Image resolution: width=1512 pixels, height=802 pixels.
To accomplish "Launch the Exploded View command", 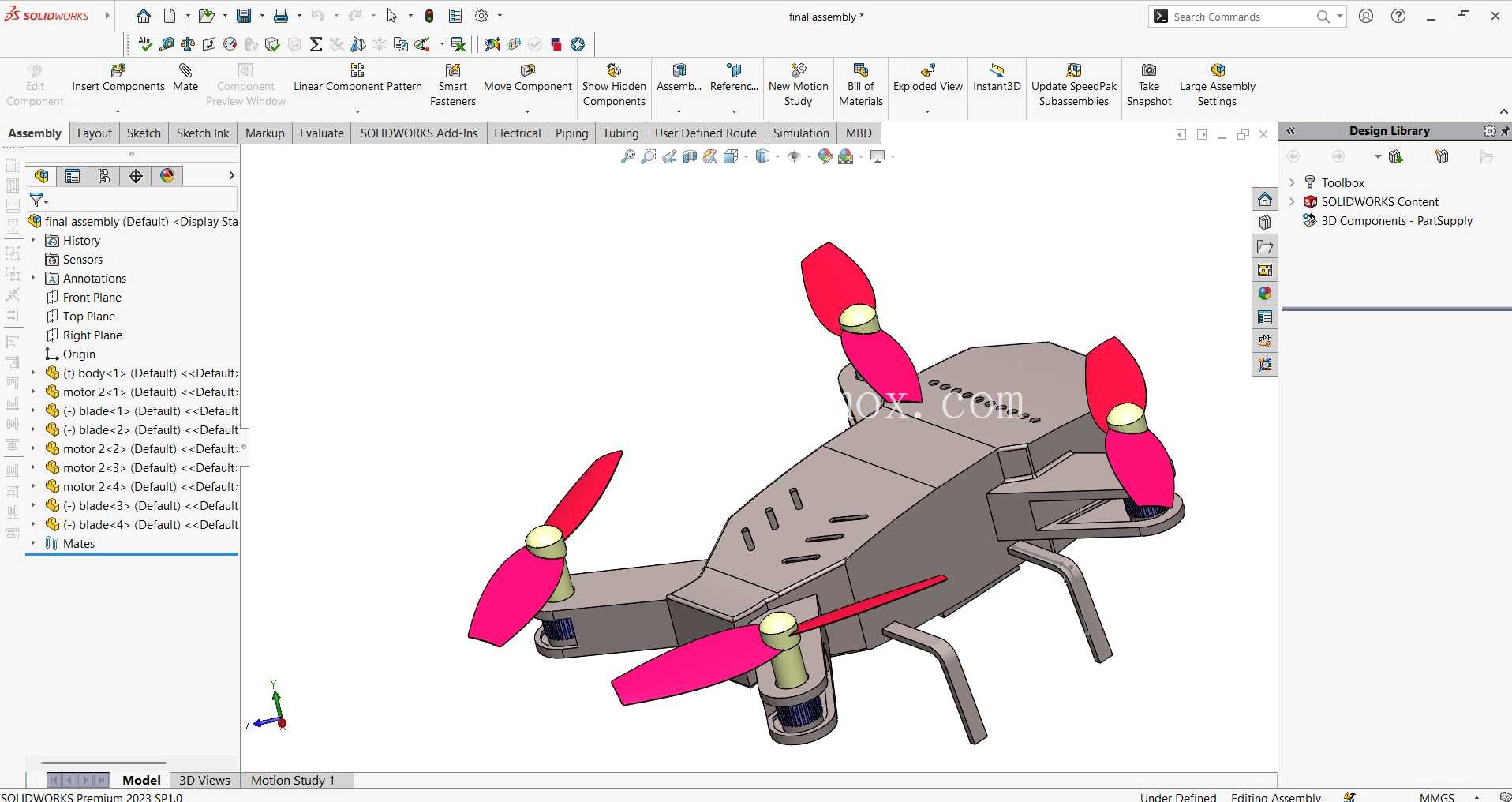I will (x=927, y=78).
